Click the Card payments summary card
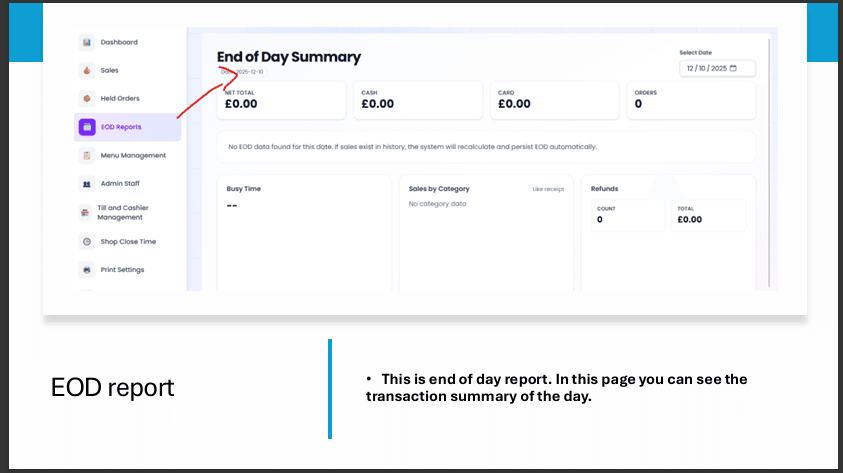Viewport: 843px width, 473px height. (553, 100)
